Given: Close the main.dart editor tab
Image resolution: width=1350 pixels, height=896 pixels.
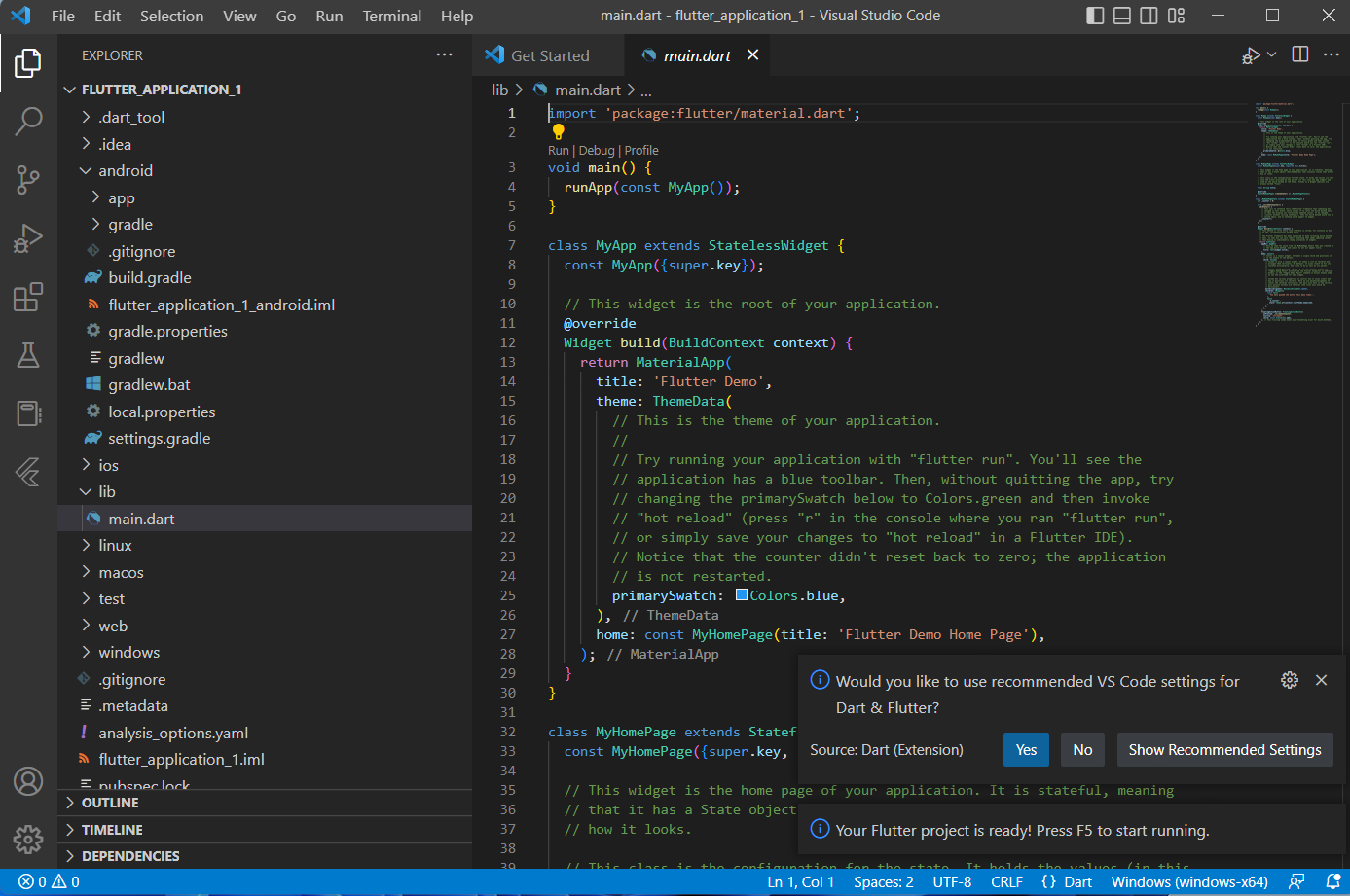Looking at the screenshot, I should tap(752, 55).
